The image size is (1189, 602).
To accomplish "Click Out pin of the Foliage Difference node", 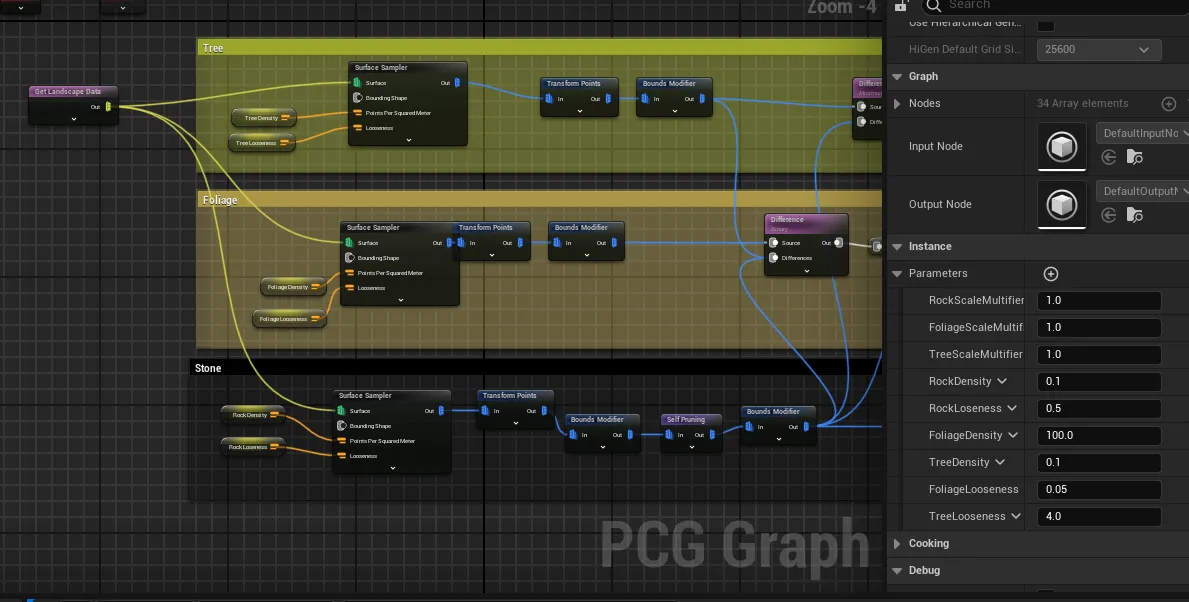I will [838, 243].
